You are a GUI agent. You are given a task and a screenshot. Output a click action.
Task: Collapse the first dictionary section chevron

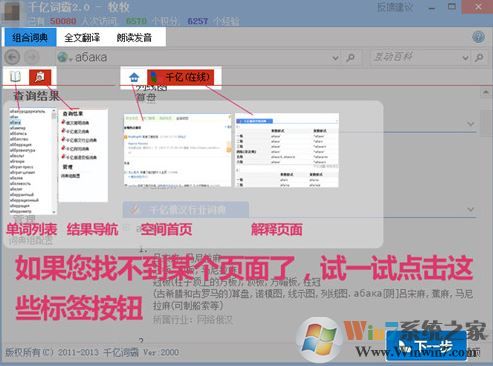[x=471, y=124]
